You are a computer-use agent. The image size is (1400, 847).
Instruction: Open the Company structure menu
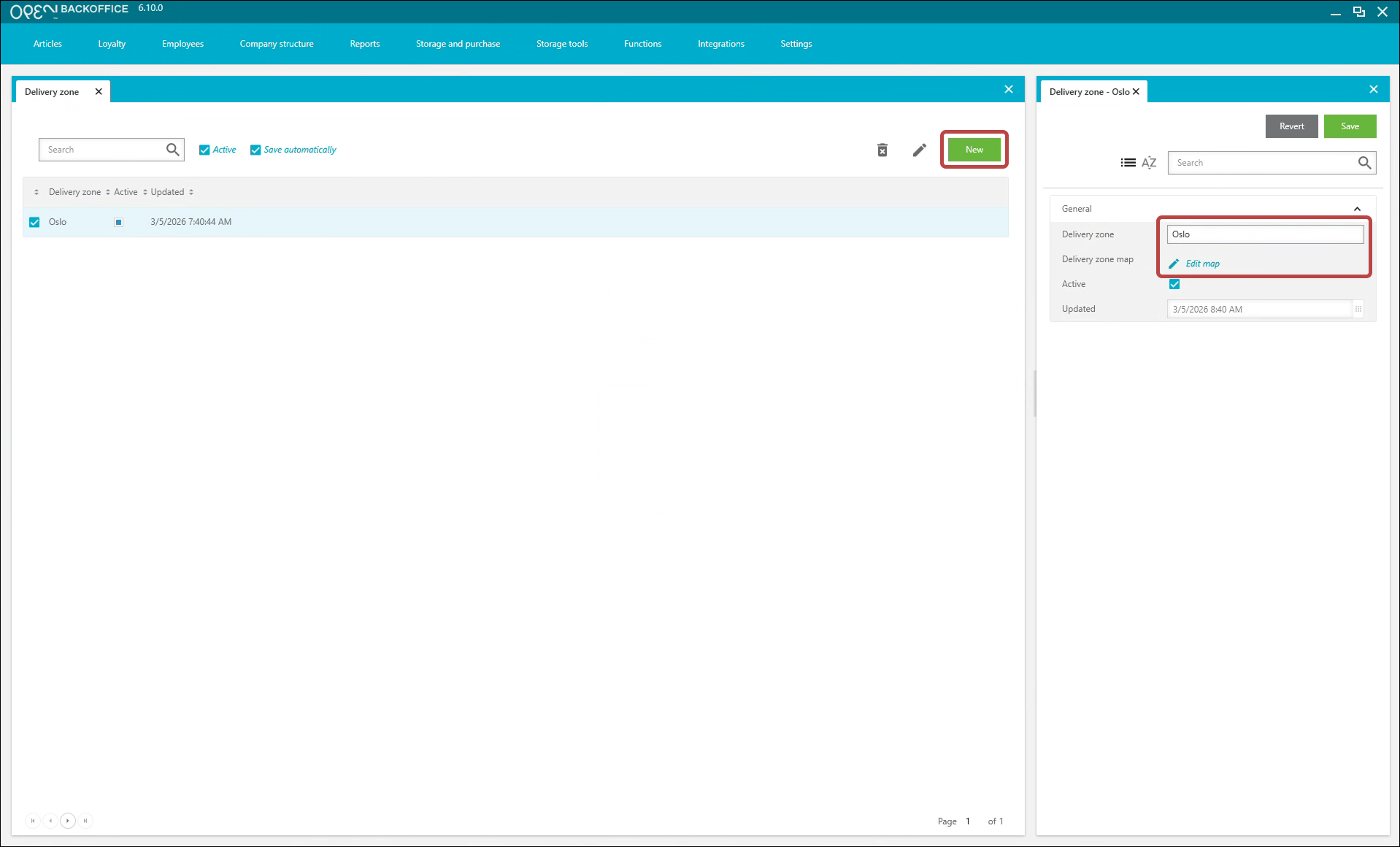(277, 44)
